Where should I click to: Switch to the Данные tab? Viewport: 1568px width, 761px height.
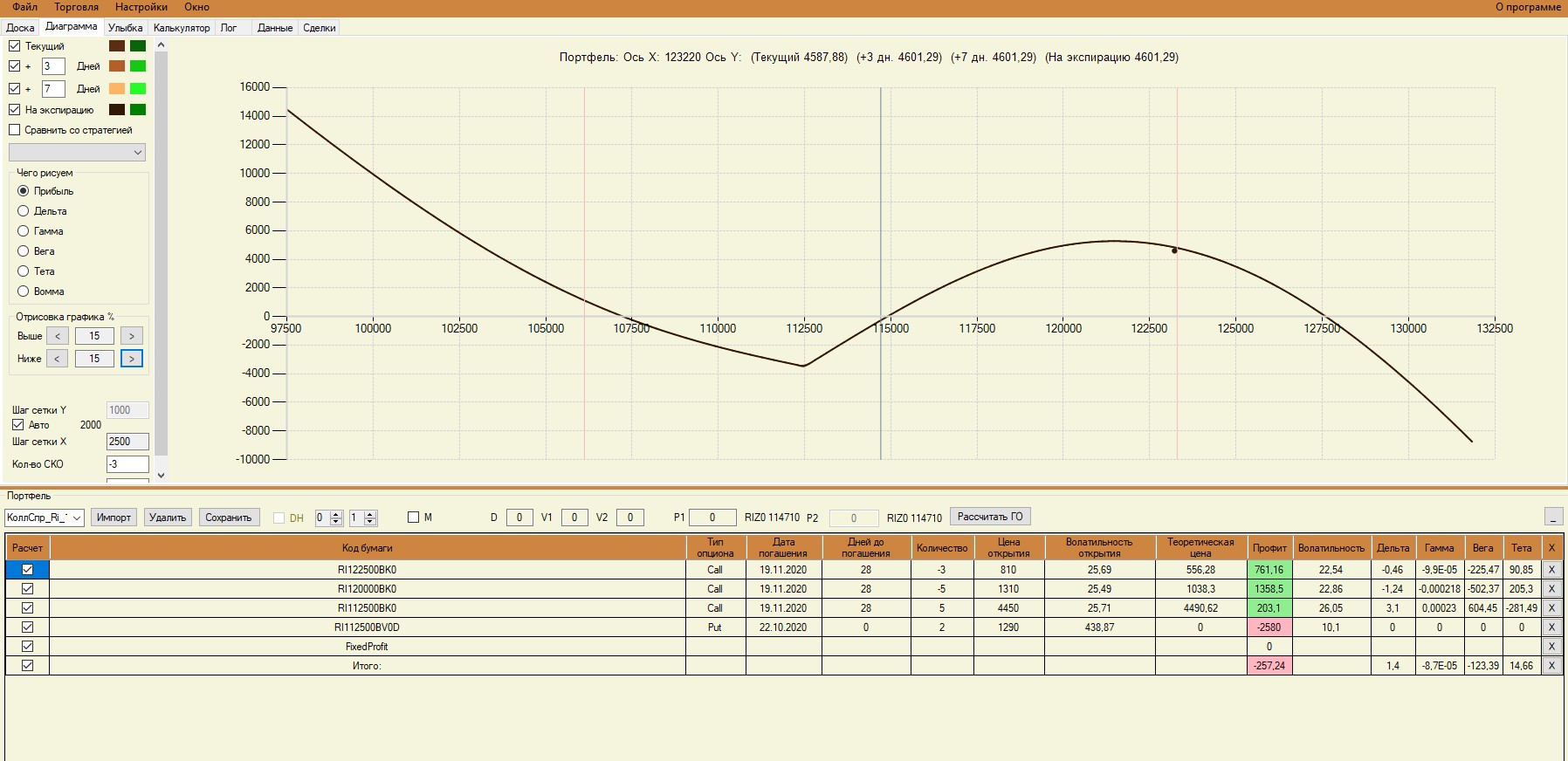(x=275, y=28)
